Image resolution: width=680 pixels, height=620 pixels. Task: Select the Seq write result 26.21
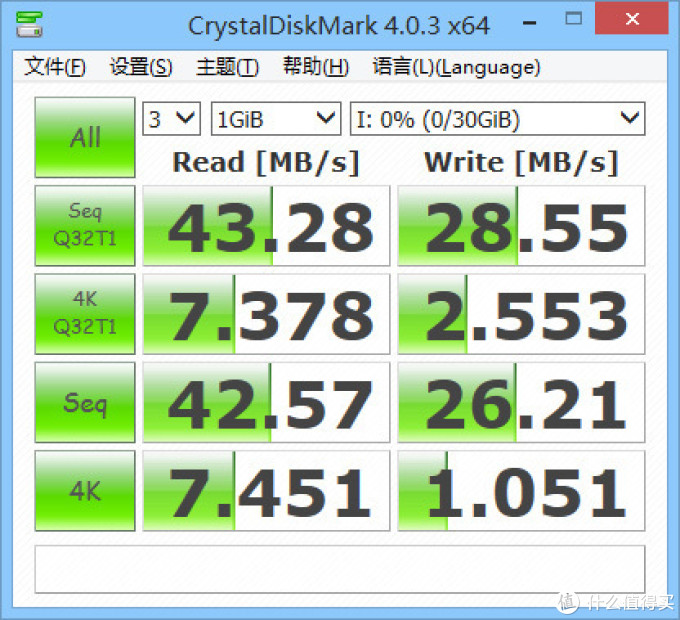pos(521,402)
